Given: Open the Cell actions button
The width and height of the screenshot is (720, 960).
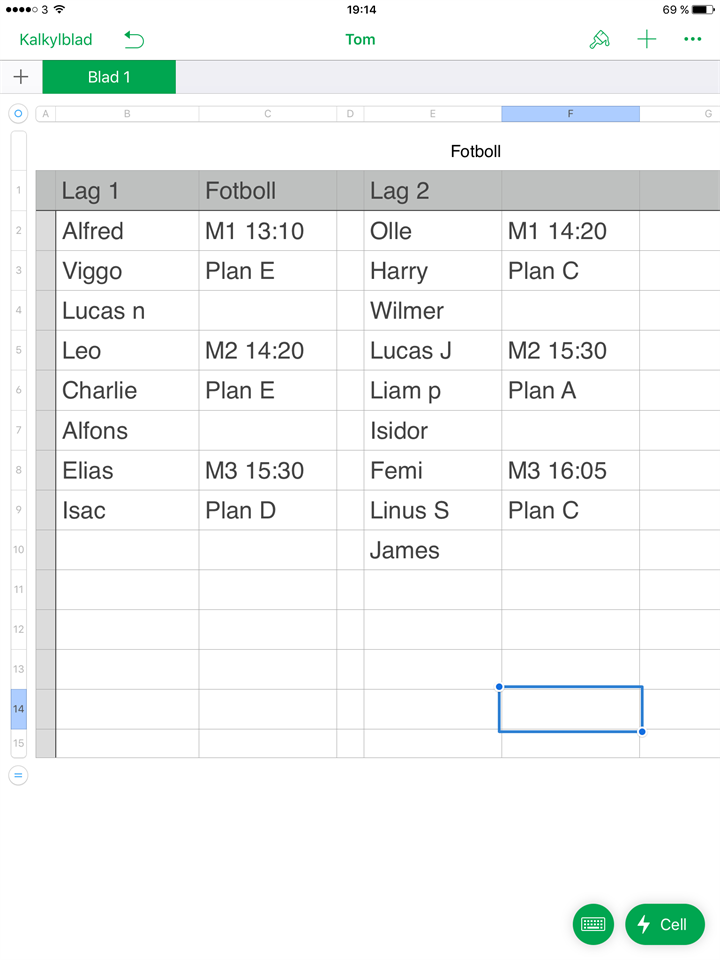Looking at the screenshot, I should pyautogui.click(x=664, y=924).
